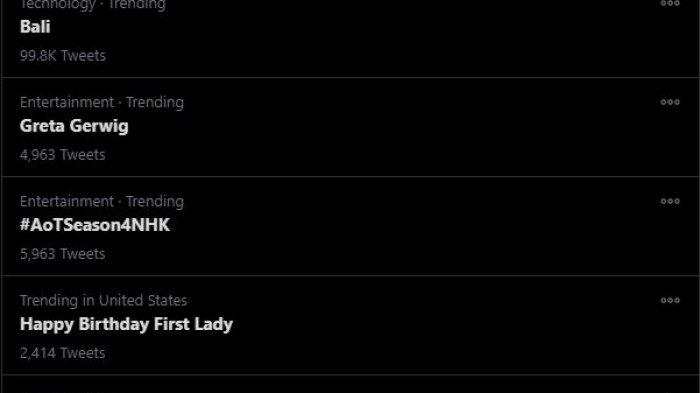700x393 pixels.
Task: Open more options for Greta Gerwig trend
Action: pyautogui.click(x=670, y=102)
